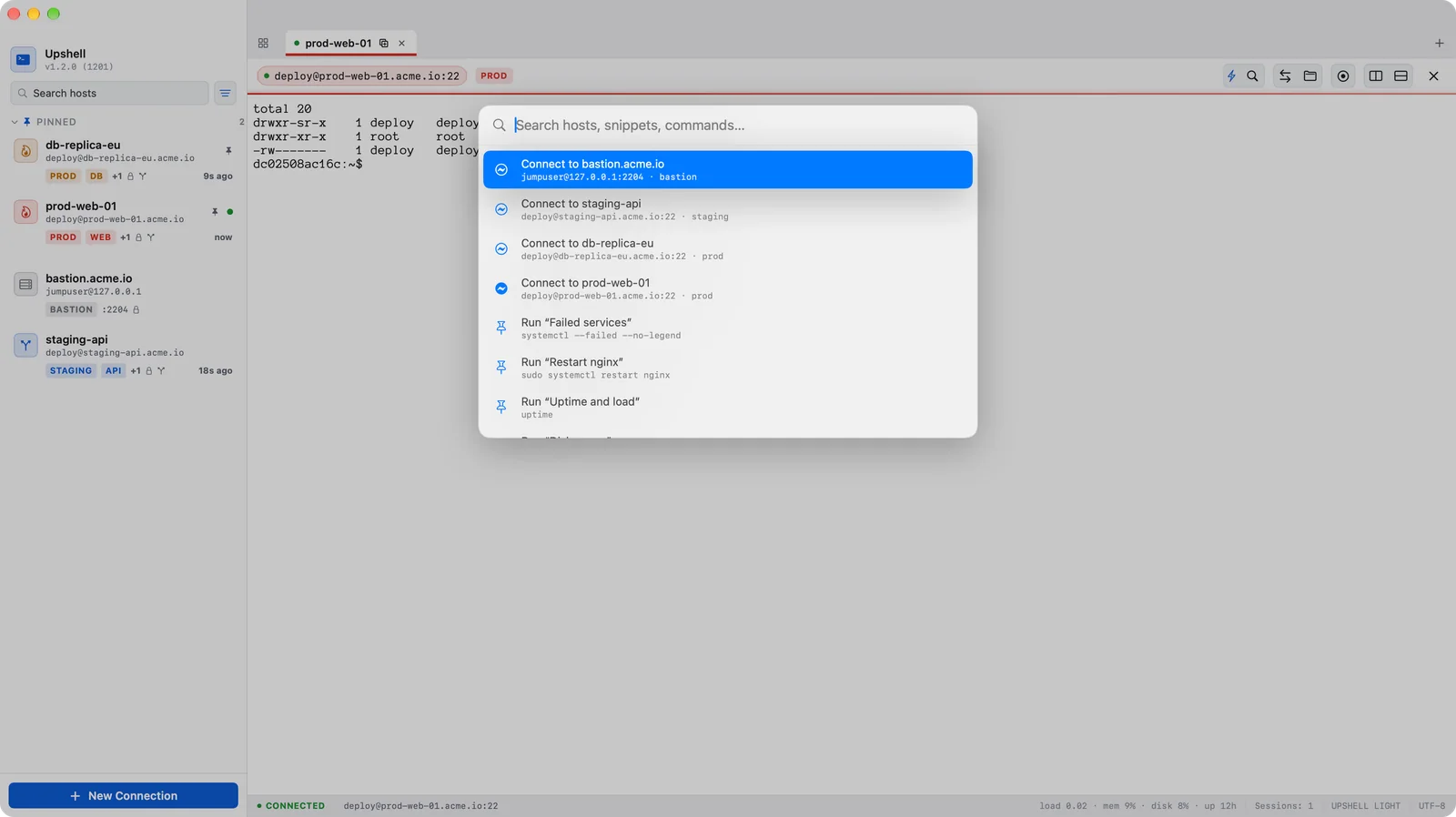Click the prod-web-01 red flame host icon

pos(25,212)
